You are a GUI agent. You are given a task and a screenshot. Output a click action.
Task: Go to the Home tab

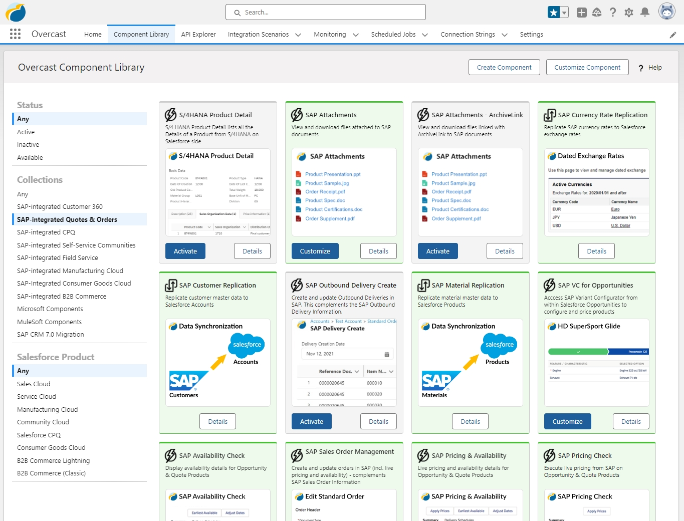click(92, 34)
